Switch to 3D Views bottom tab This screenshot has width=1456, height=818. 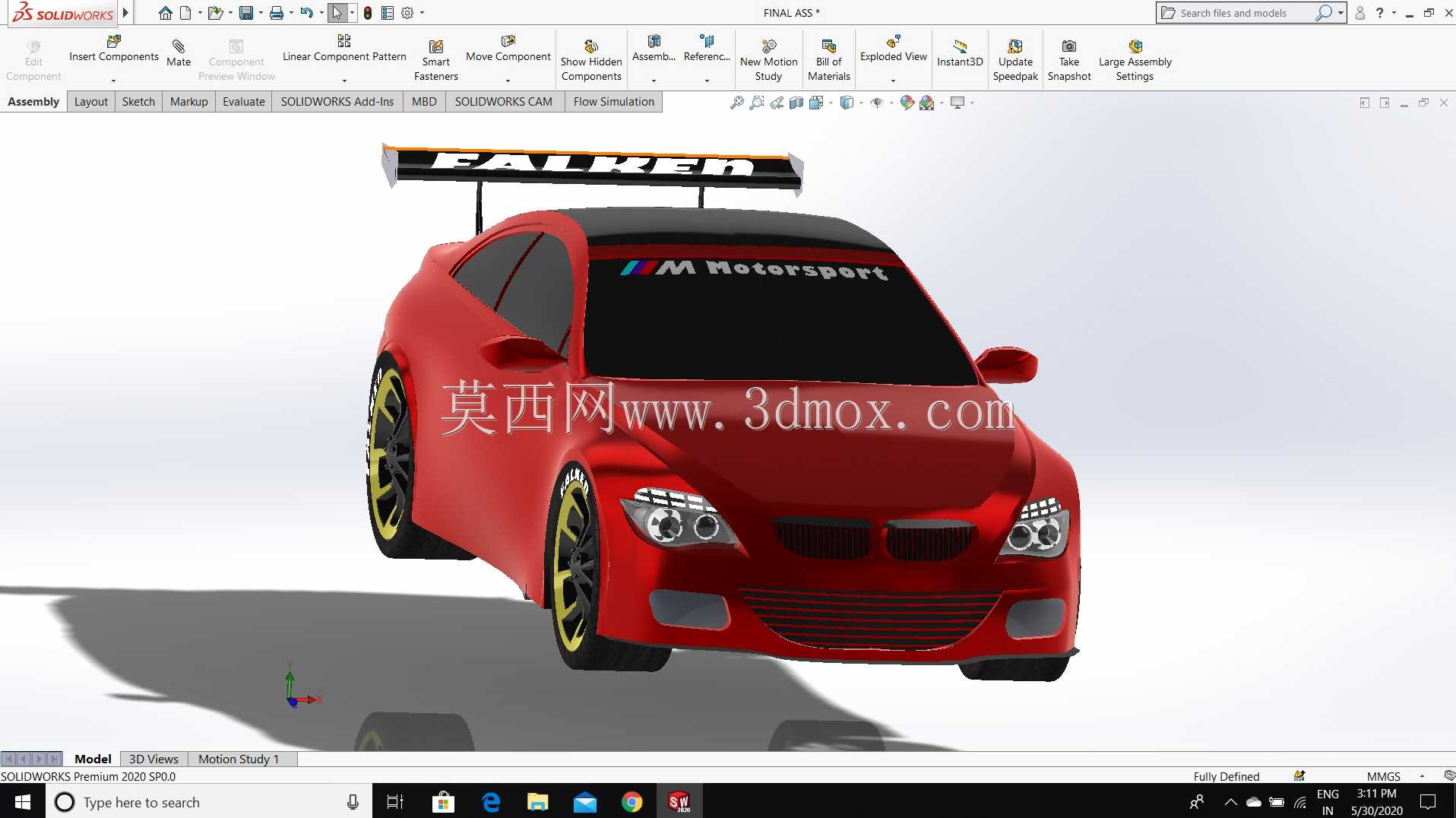click(x=154, y=759)
